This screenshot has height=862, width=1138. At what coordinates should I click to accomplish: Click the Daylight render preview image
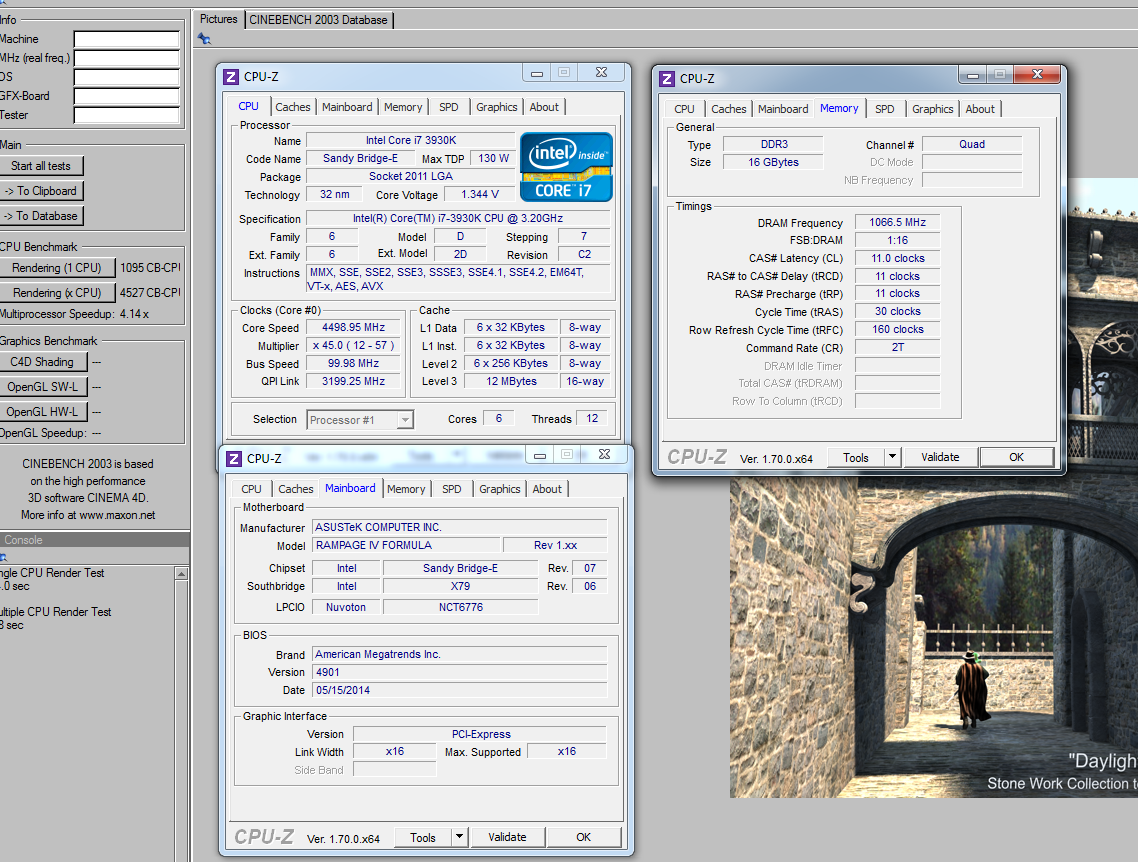933,637
